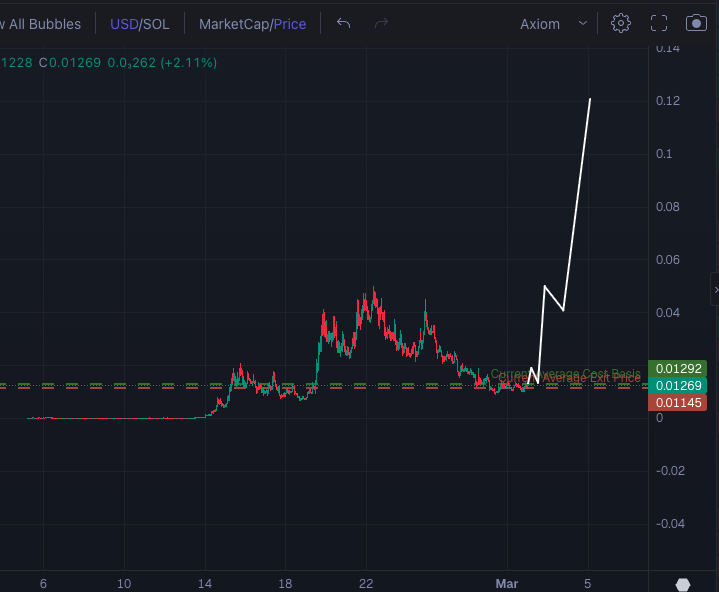Expand the right side panel arrow

[716, 289]
